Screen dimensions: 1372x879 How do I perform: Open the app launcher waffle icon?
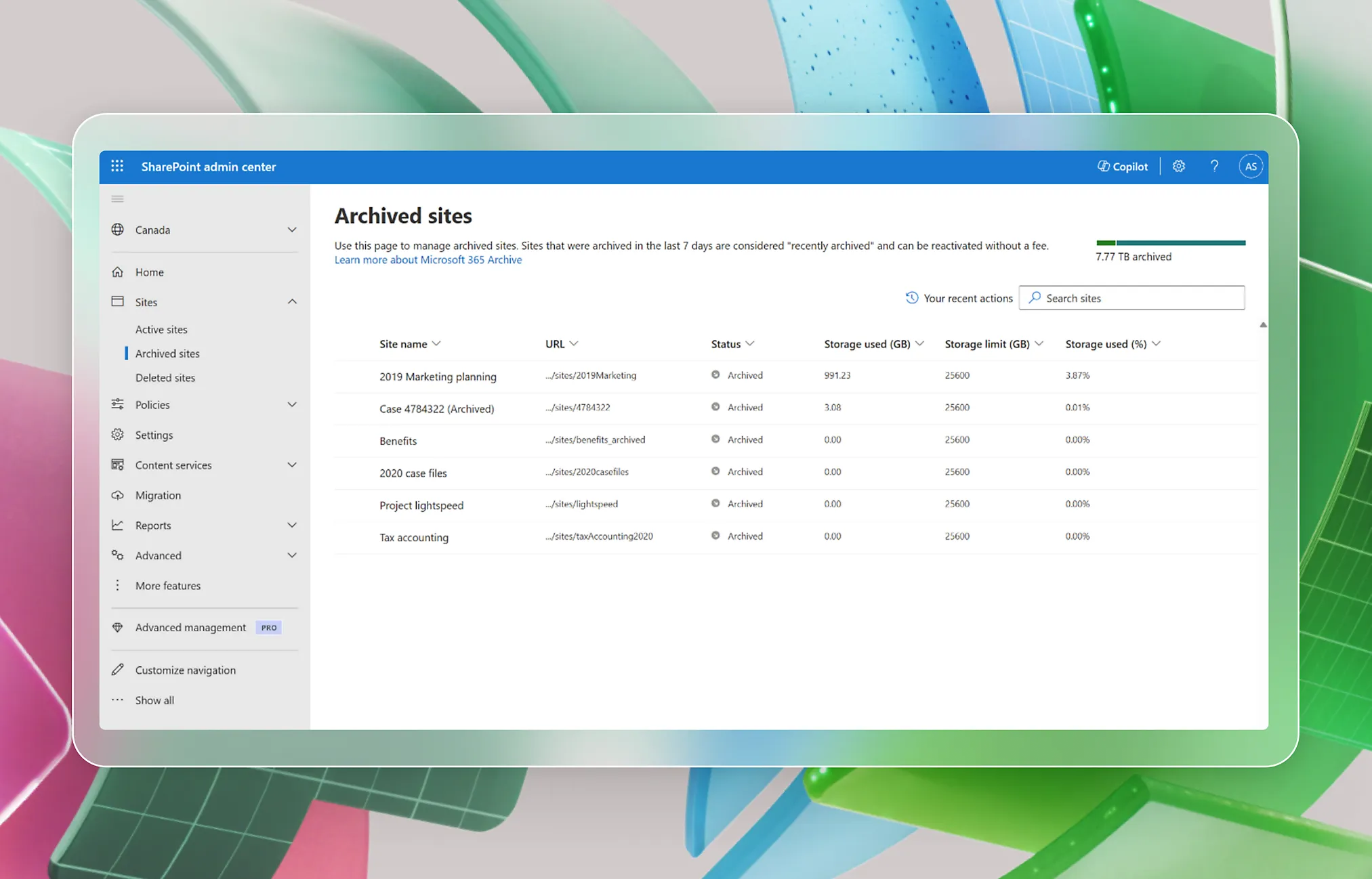[117, 167]
